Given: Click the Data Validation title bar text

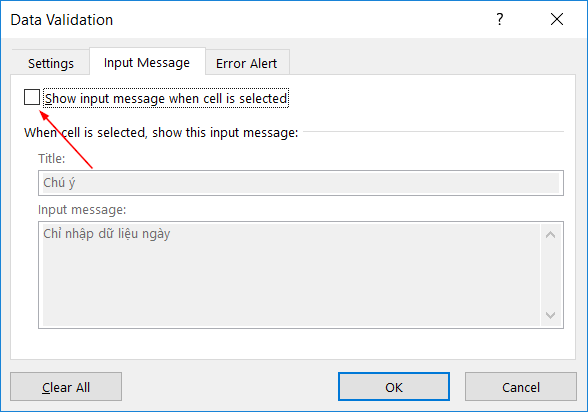Looking at the screenshot, I should click(x=62, y=20).
